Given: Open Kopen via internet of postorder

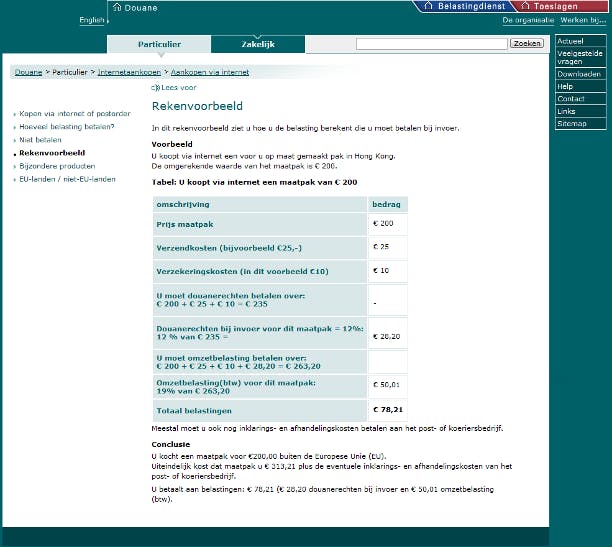Looking at the screenshot, I should pyautogui.click(x=75, y=114).
